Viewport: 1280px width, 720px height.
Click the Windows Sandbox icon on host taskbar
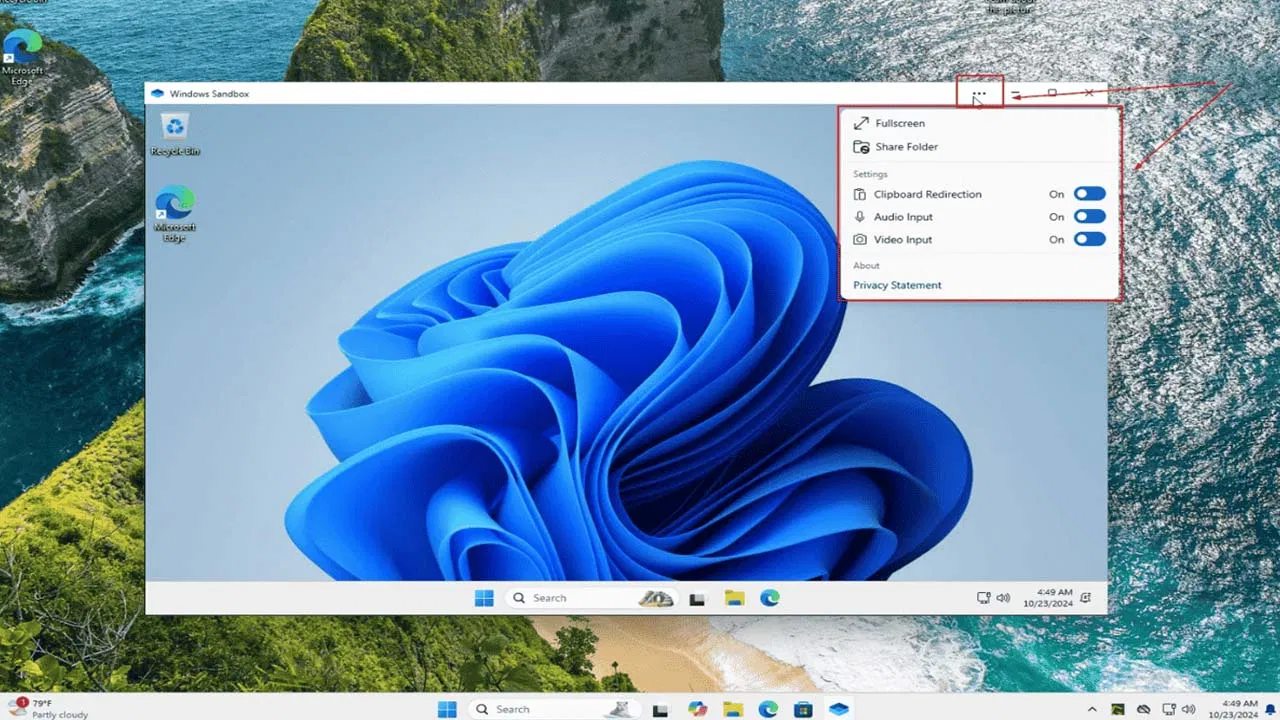coord(839,709)
